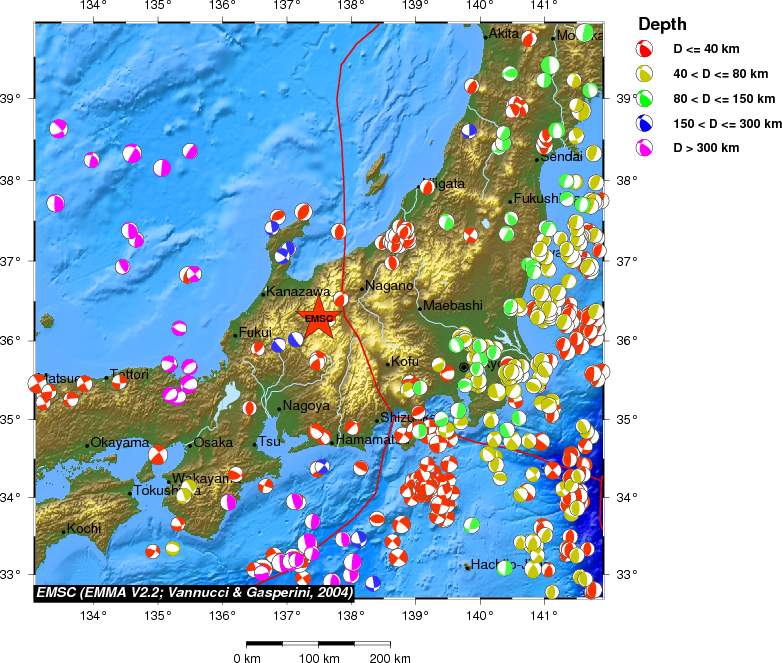Click the '80 < D <= 150 km' legend label

click(x=724, y=99)
